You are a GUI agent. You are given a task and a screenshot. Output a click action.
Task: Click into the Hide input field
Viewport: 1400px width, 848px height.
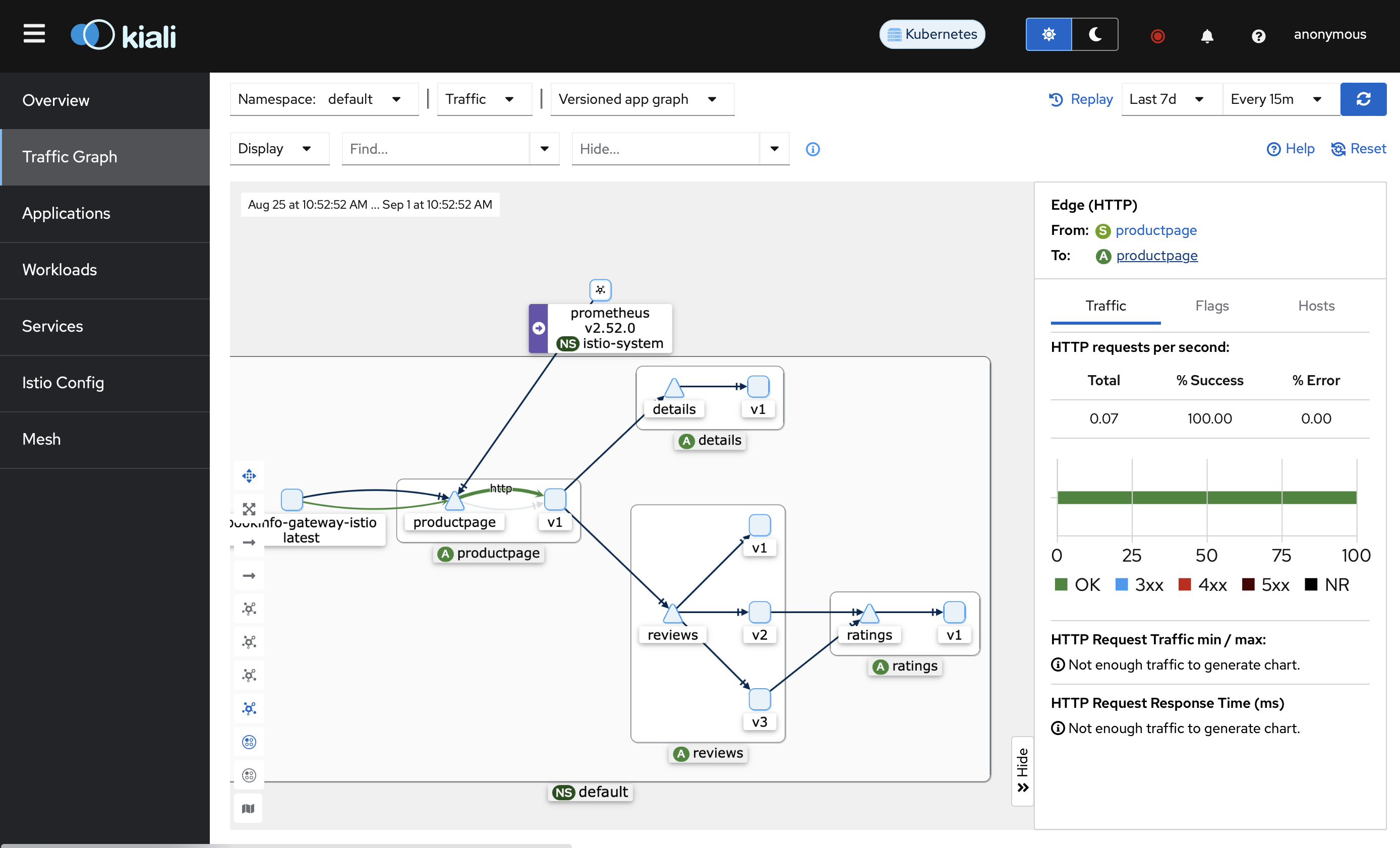point(665,149)
